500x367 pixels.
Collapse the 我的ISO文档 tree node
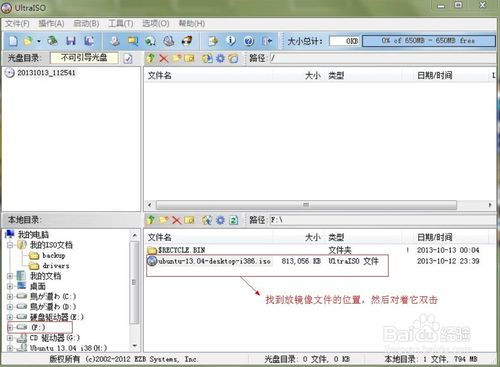pos(10,245)
